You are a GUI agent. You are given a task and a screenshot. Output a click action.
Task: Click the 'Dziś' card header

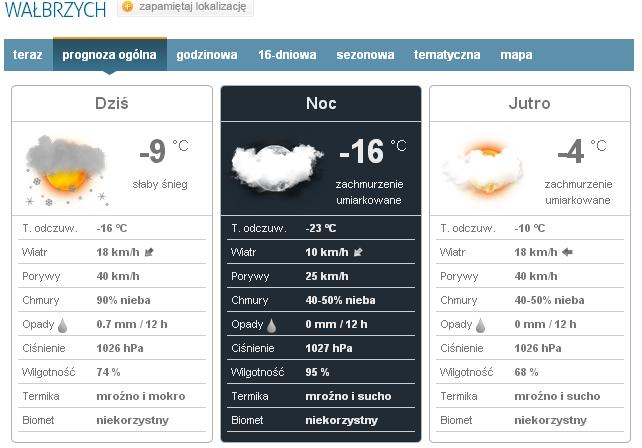[112, 103]
